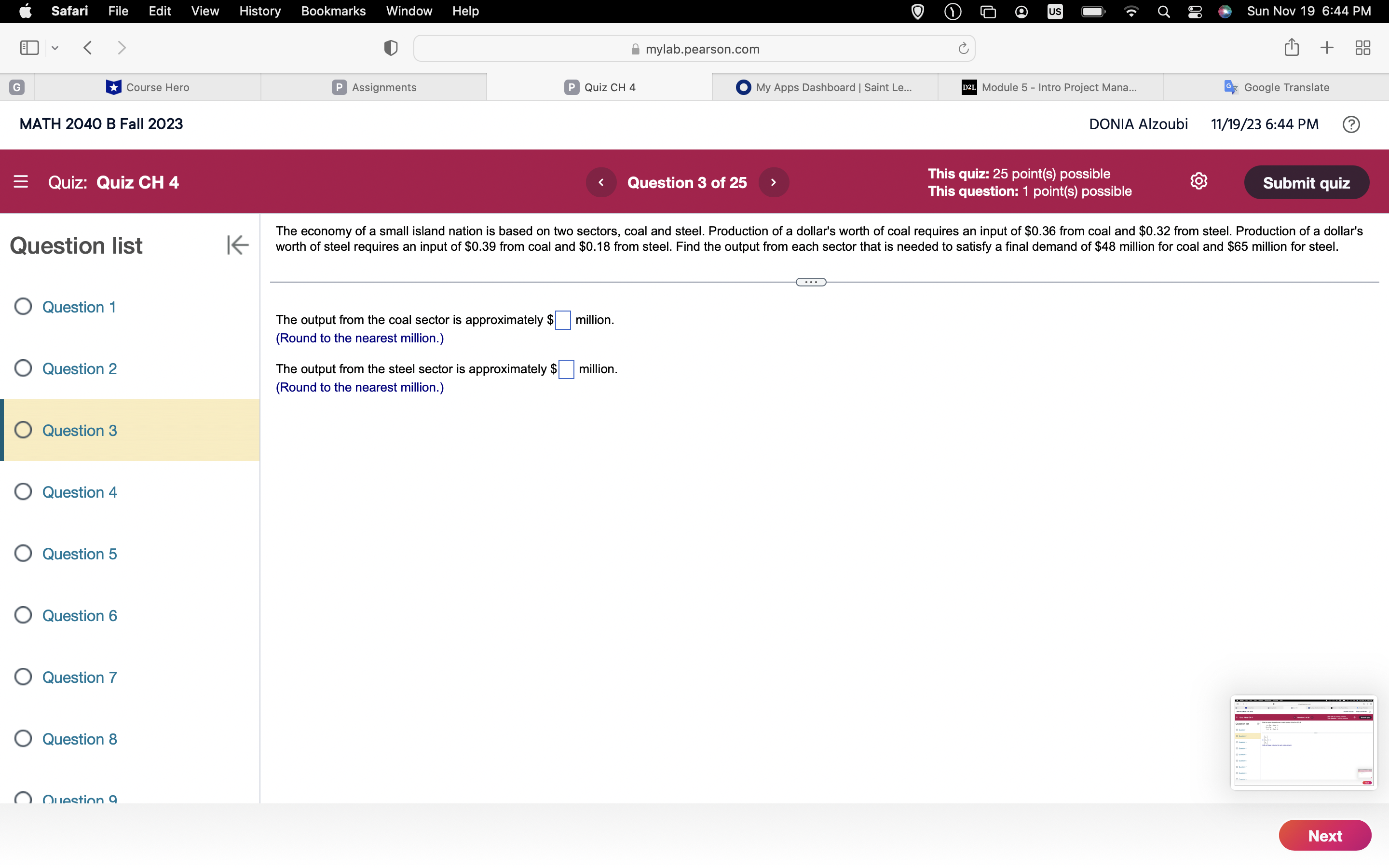1389x868 pixels.
Task: Open a new tab with plus icon
Action: 1326,48
